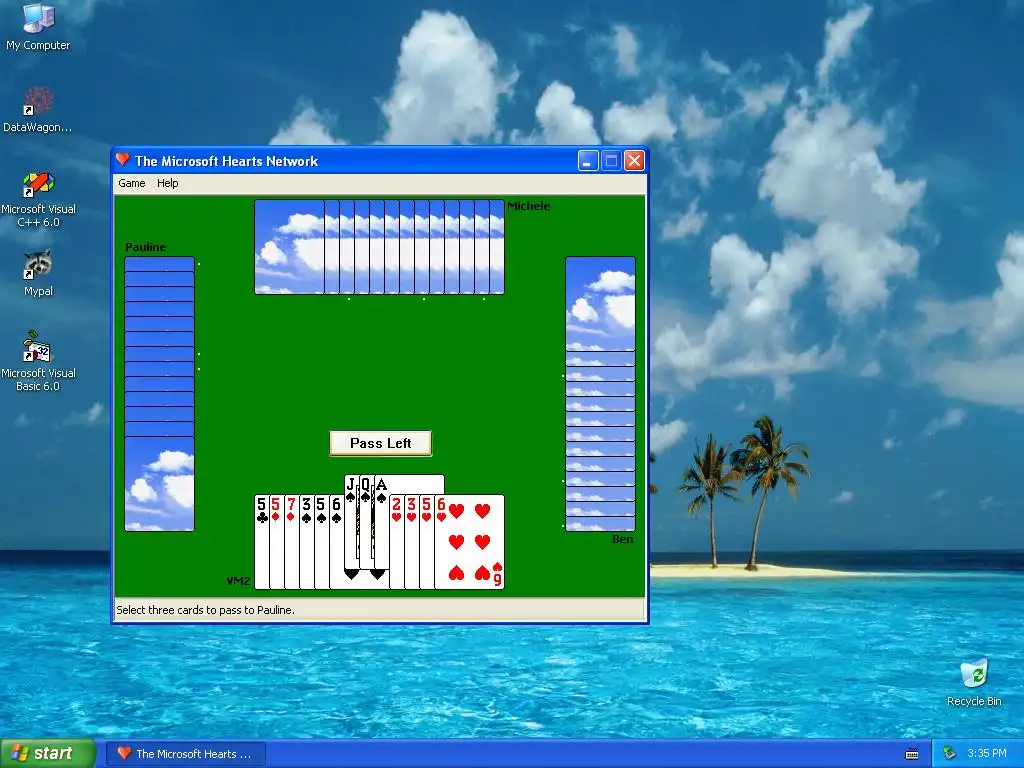Click the Pass Left button
Screen dimensions: 1024x768
[381, 443]
